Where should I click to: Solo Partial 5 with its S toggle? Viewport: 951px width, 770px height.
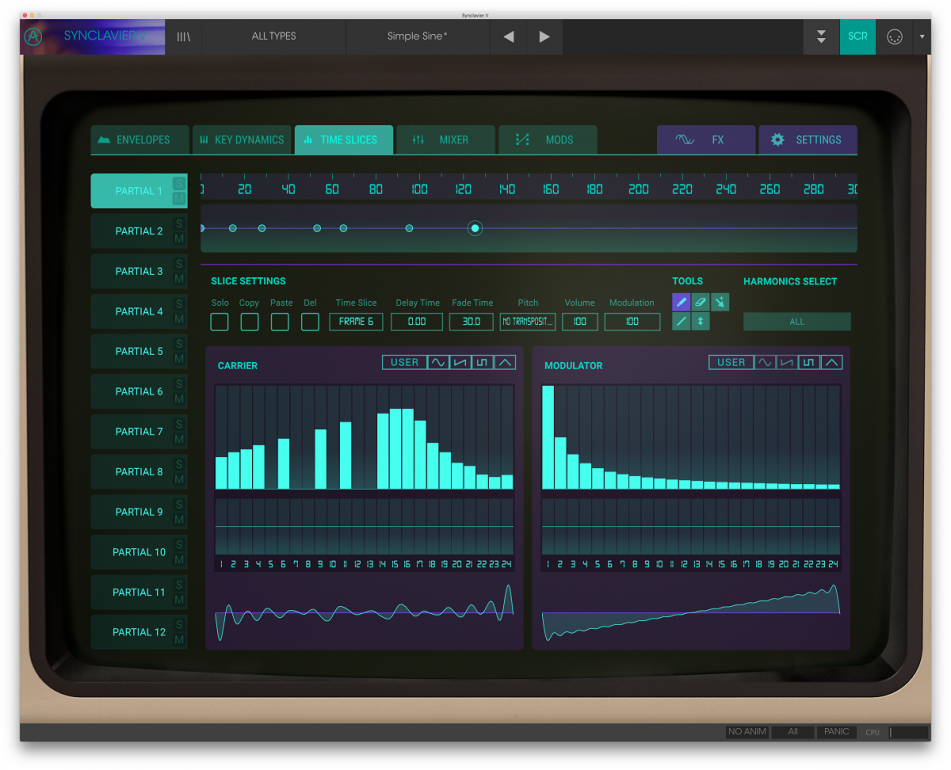point(180,345)
